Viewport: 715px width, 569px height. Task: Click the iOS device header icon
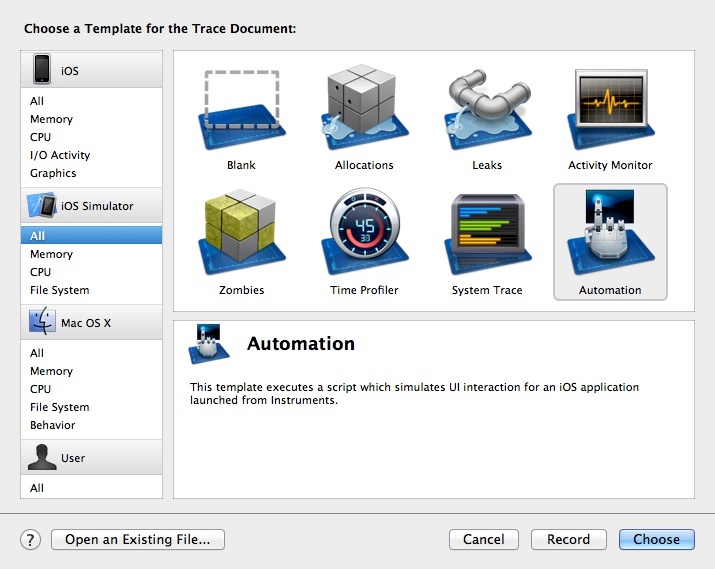(42, 69)
